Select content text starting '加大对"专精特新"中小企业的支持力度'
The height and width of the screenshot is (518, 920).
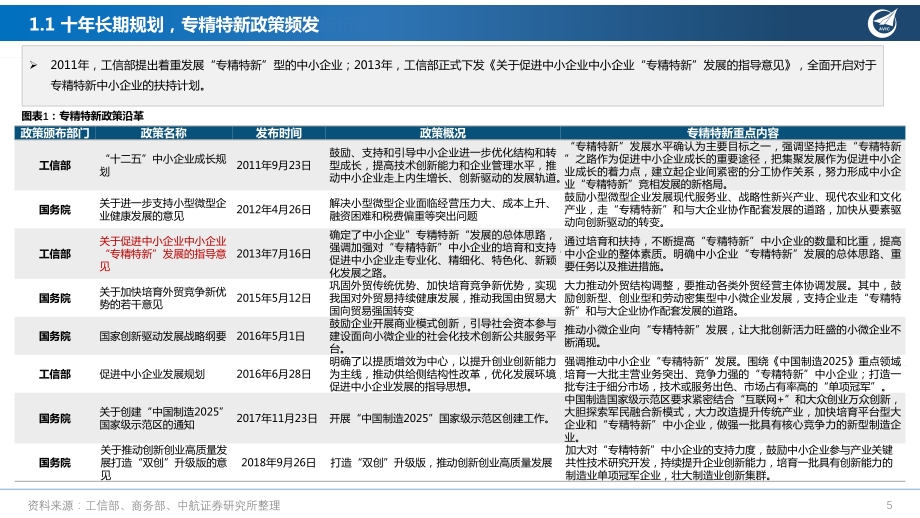[729, 463]
